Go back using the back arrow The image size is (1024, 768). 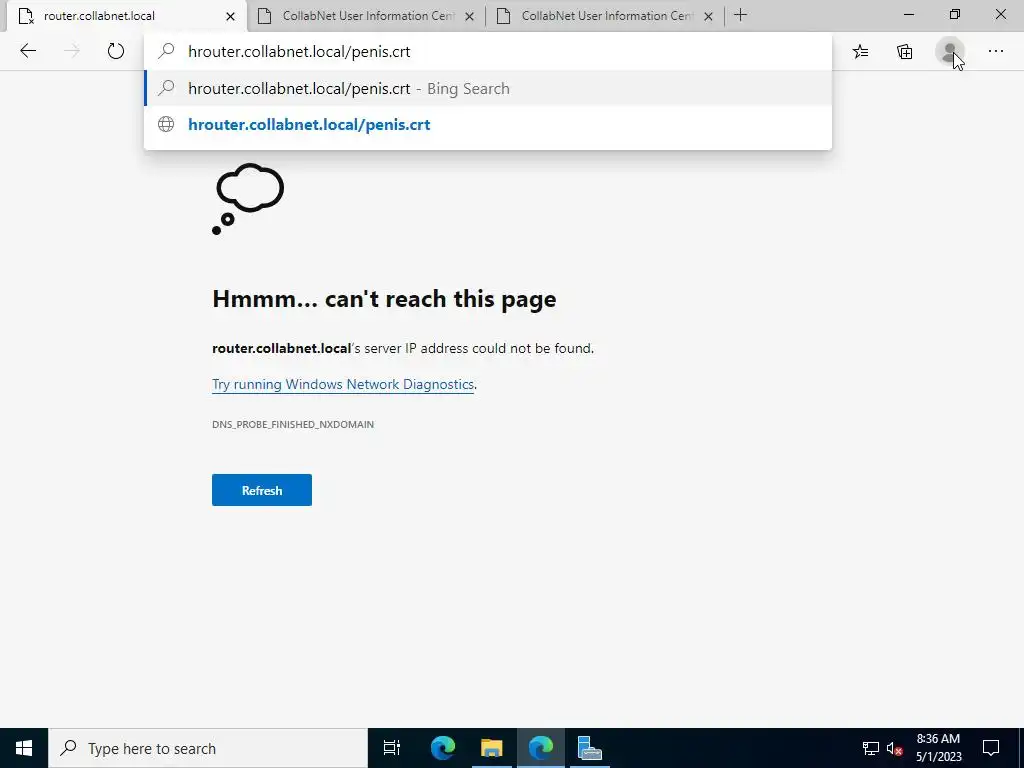[27, 51]
